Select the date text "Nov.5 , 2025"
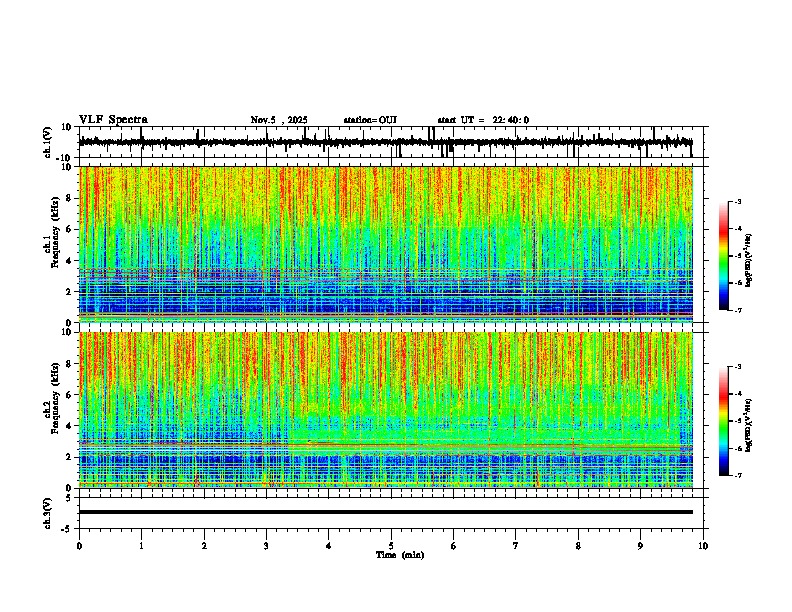792x612 pixels. pos(279,120)
